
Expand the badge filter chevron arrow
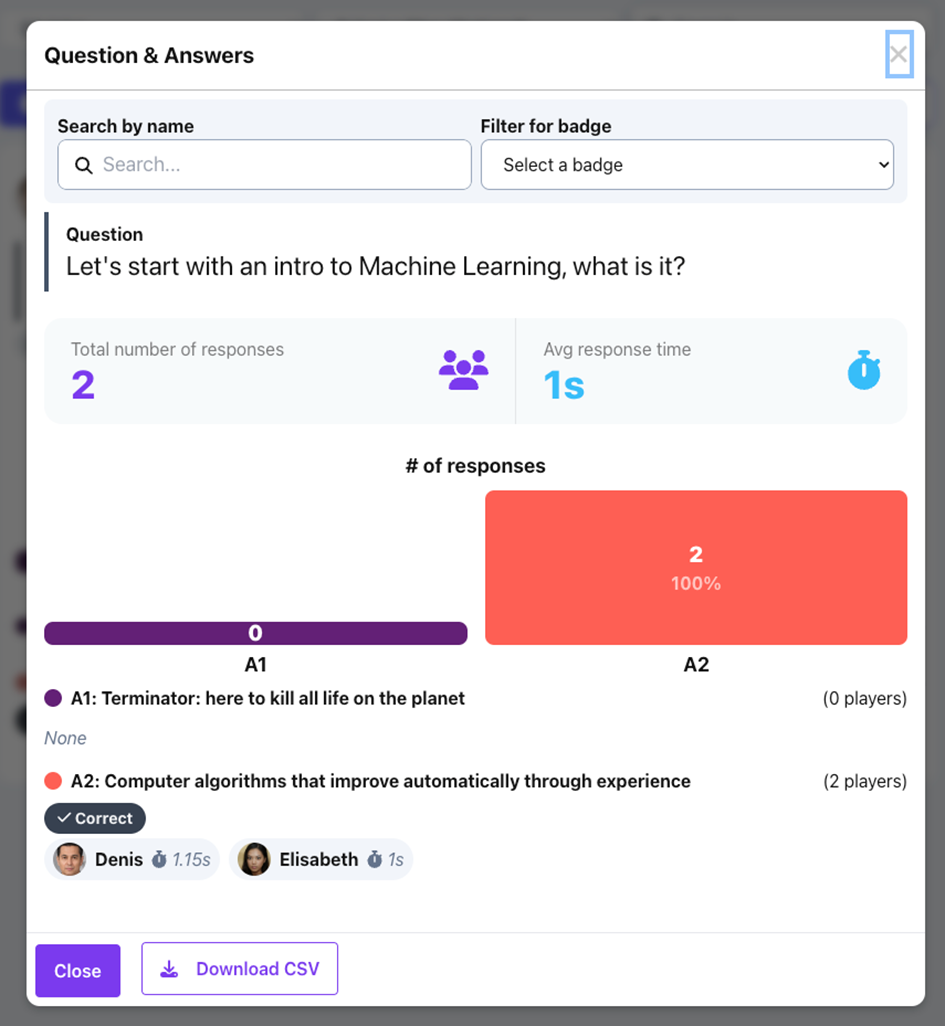pos(882,164)
